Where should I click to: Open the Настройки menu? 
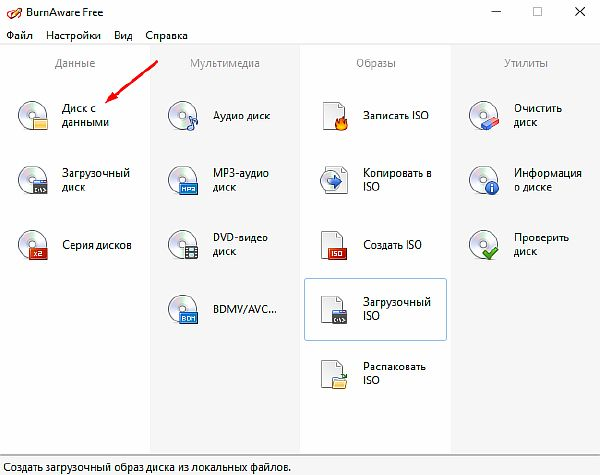coord(73,36)
